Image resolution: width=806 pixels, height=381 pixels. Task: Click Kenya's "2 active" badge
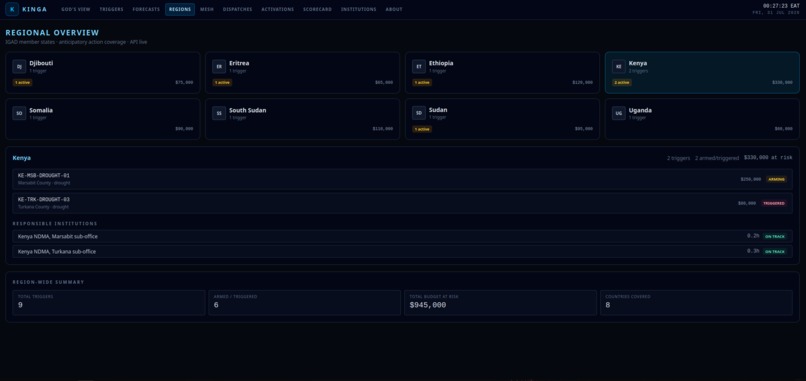click(x=622, y=82)
